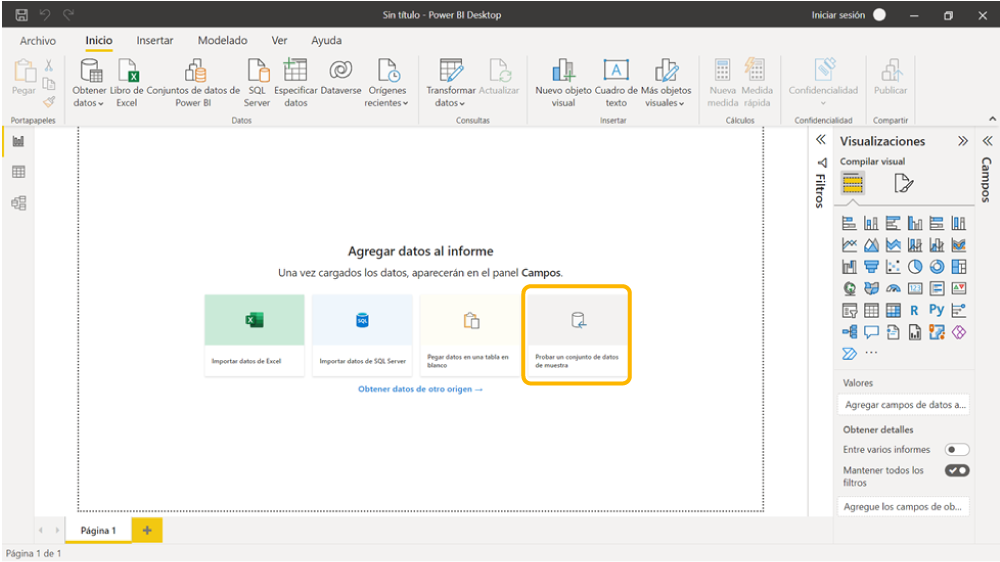Open Transformar datos dropdown
The height and width of the screenshot is (562, 1000).
pyautogui.click(x=450, y=83)
